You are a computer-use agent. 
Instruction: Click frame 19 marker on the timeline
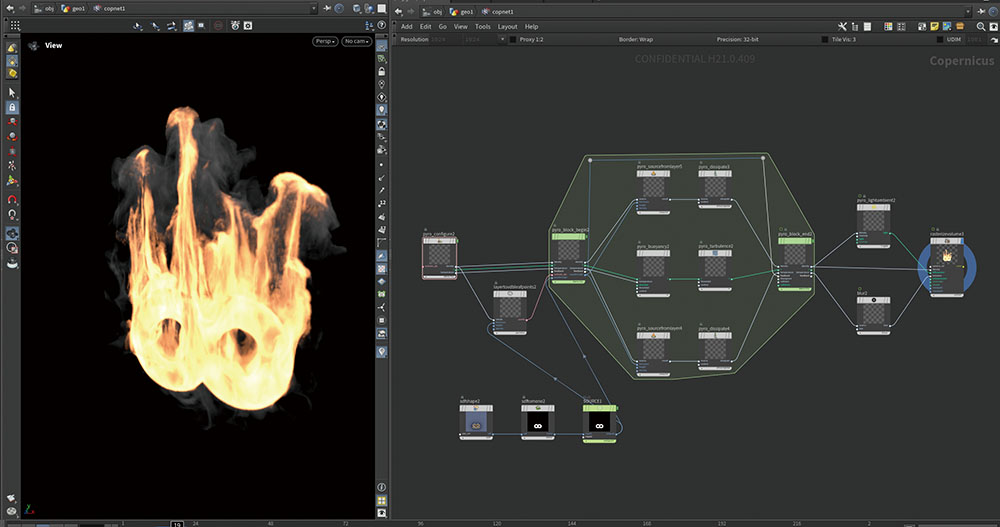pyautogui.click(x=176, y=523)
